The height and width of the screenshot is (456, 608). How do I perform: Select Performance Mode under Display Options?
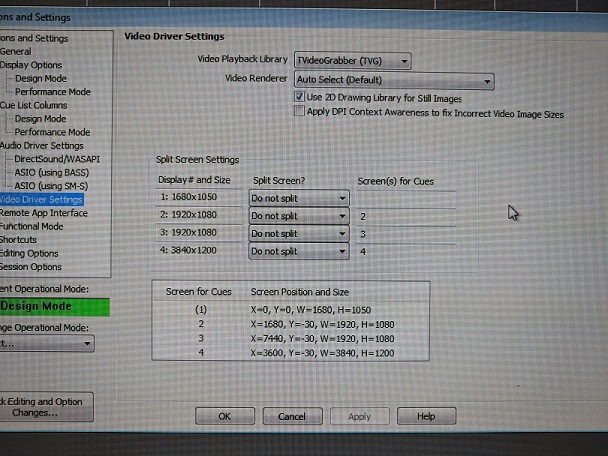pos(52,92)
